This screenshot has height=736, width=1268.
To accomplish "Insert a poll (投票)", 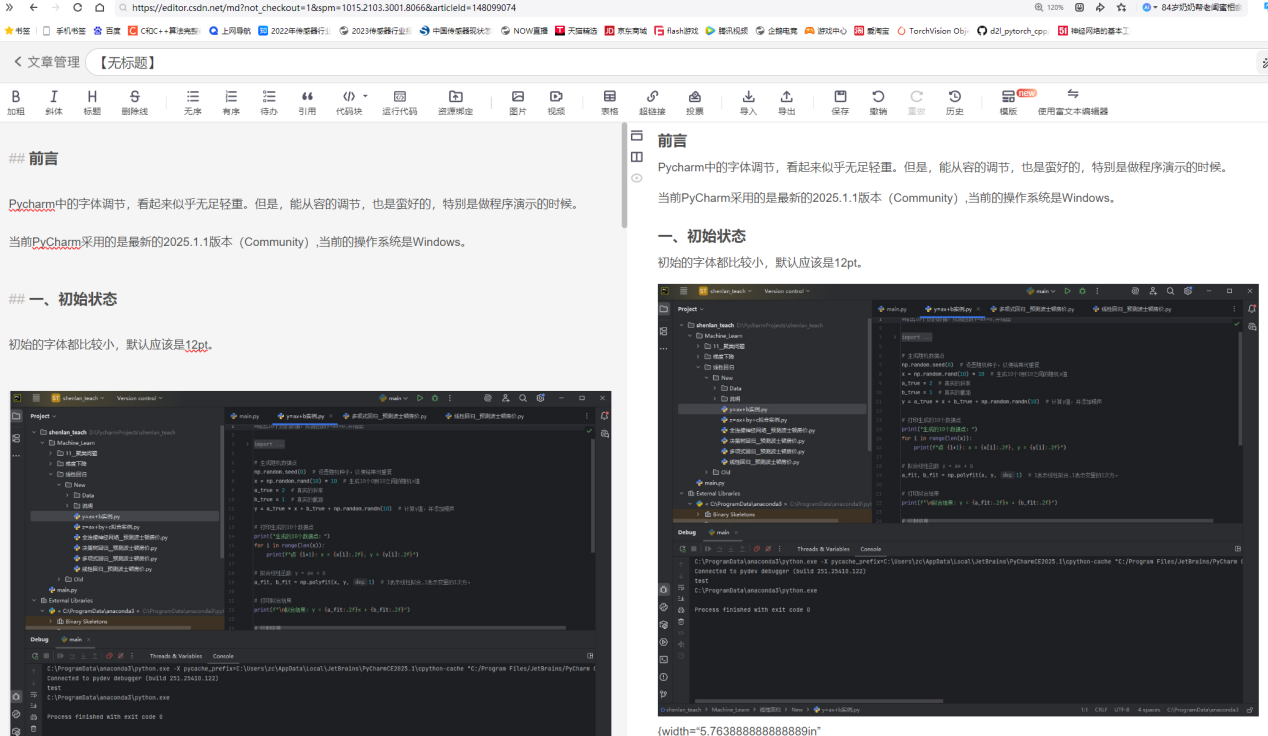I will [x=695, y=102].
